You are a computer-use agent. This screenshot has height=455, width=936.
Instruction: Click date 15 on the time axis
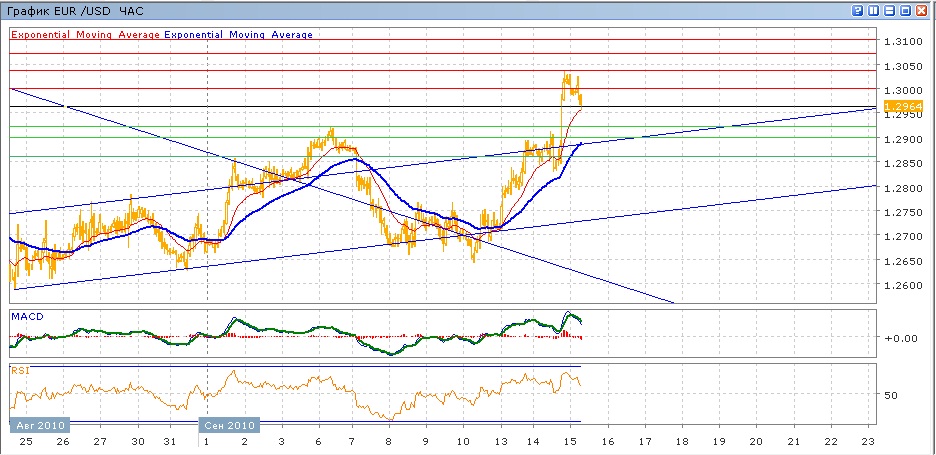coord(569,441)
